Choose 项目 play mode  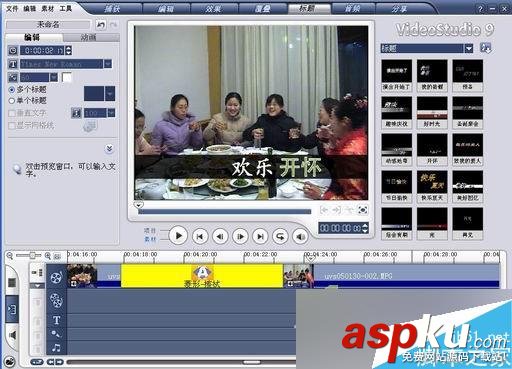tap(150, 230)
